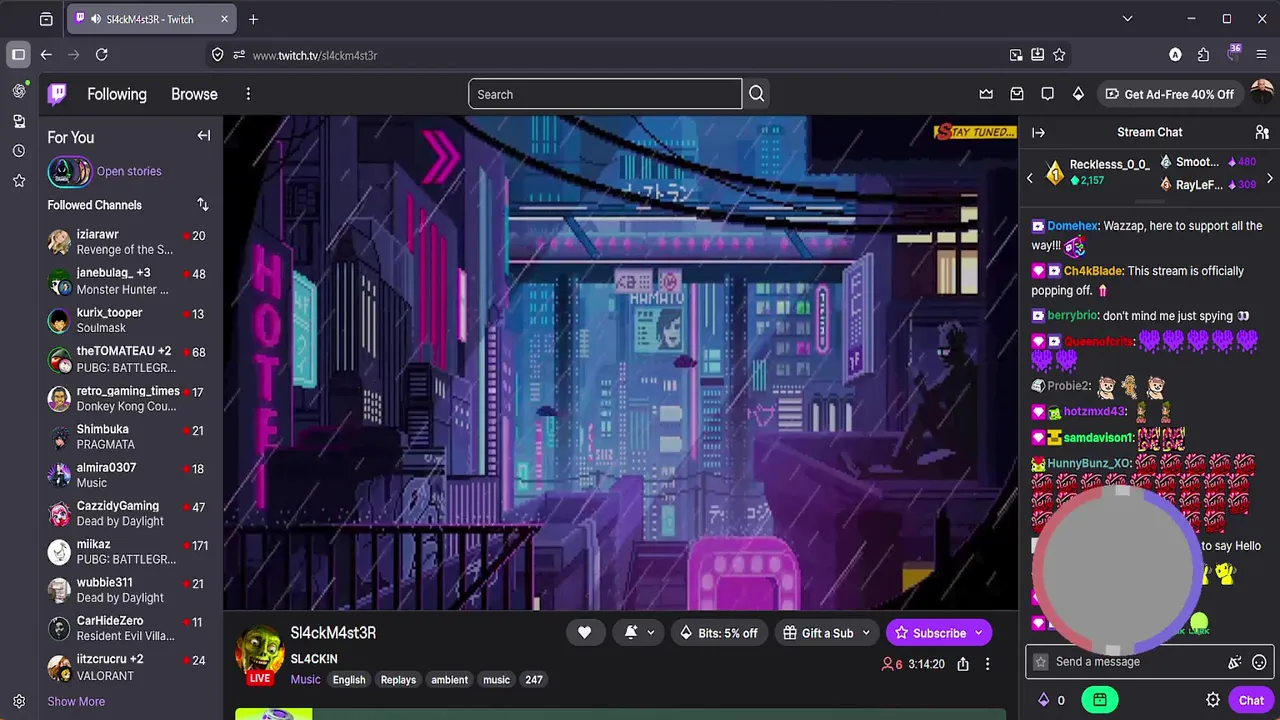This screenshot has height=720, width=1280.
Task: Open the Gift a Sub dropdown
Action: point(826,632)
